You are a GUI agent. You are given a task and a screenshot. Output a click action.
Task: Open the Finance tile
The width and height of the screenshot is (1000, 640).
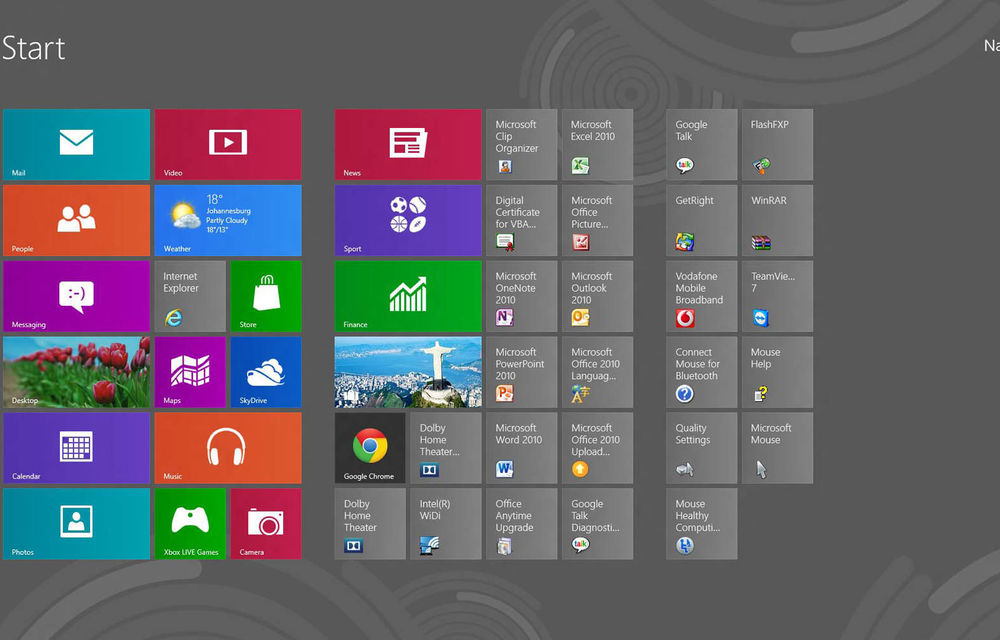pos(408,296)
